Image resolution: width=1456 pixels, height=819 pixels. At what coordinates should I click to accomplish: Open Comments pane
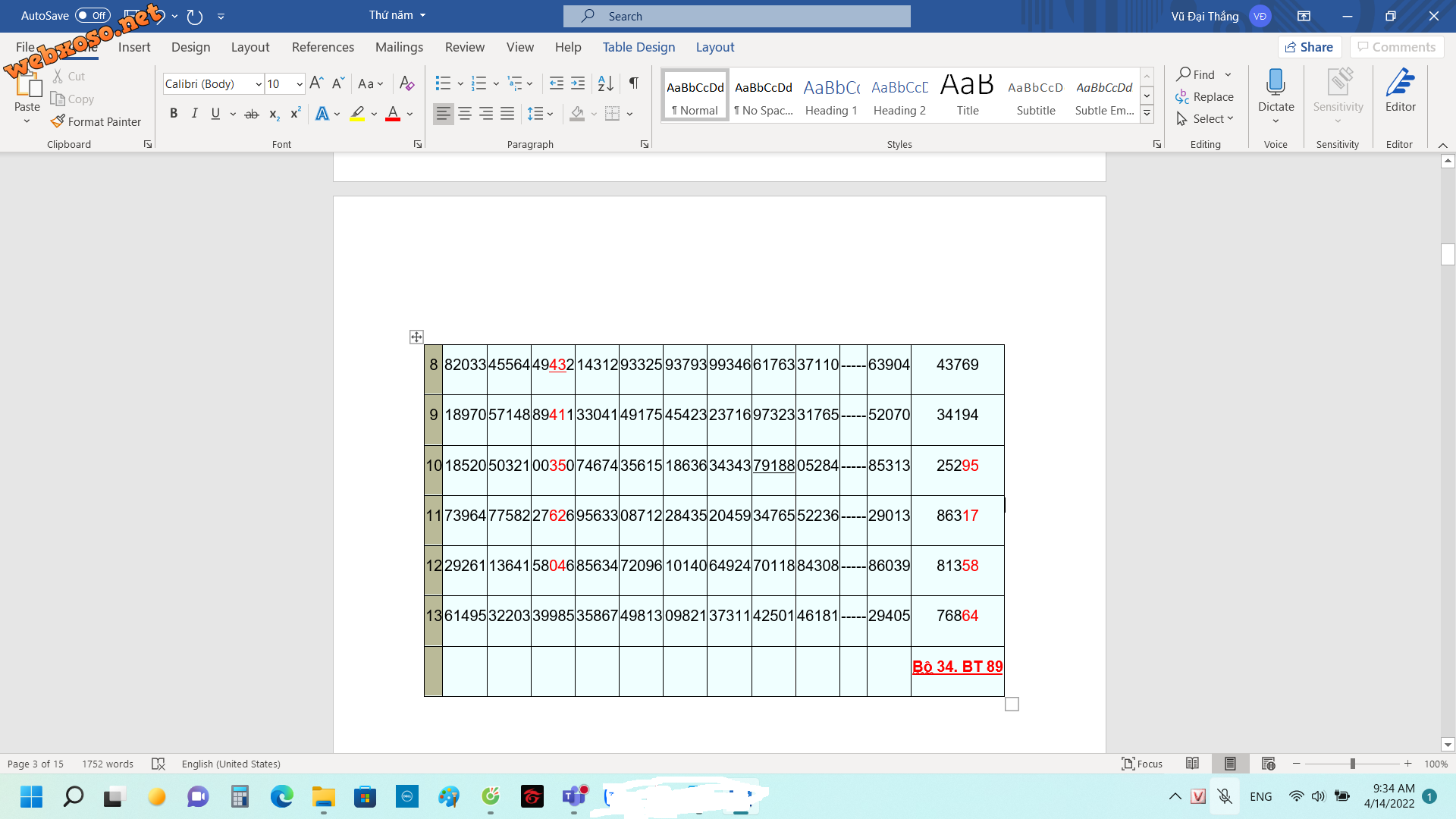click(x=1396, y=47)
